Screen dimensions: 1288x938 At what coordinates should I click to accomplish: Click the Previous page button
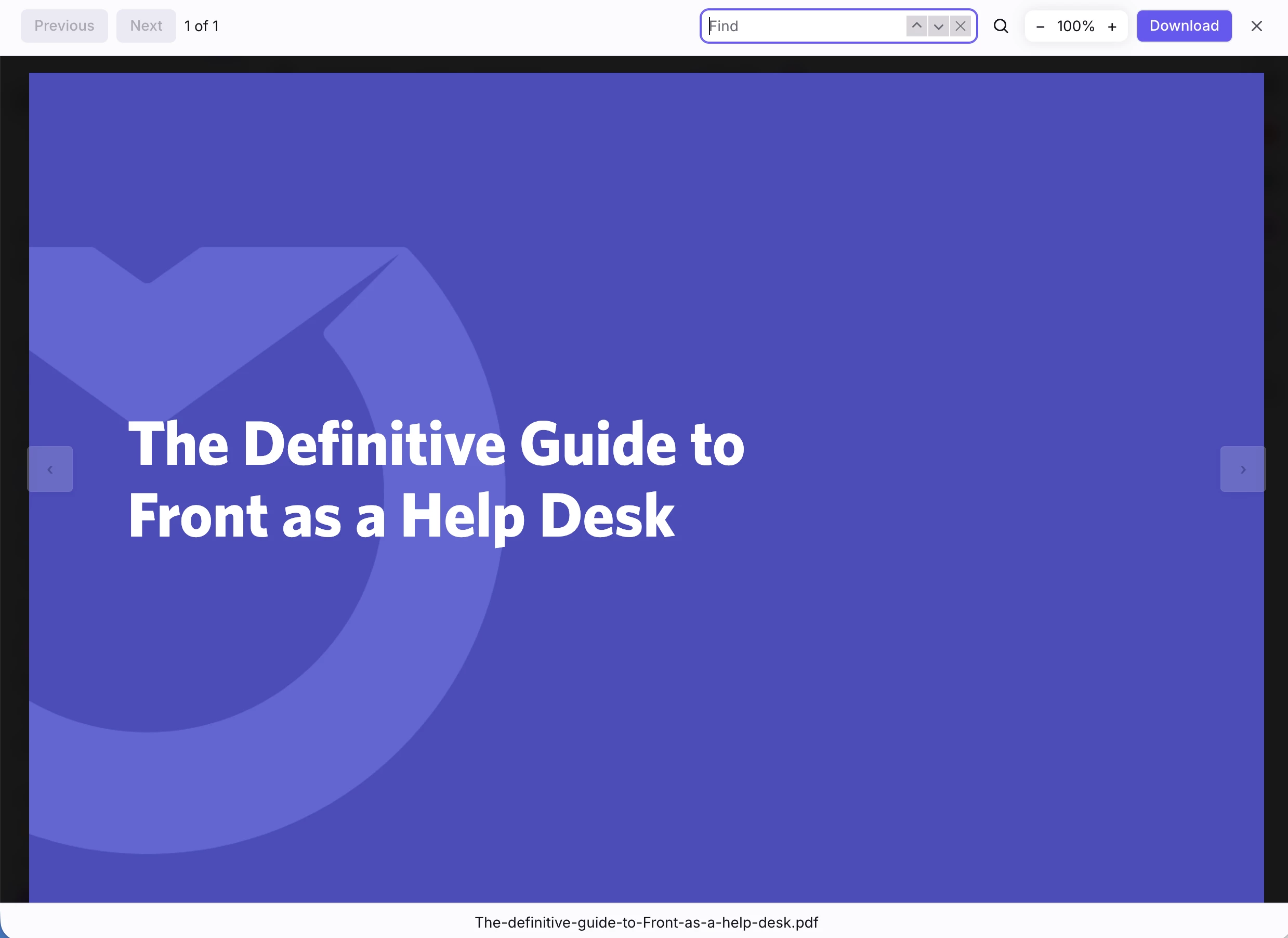tap(64, 26)
